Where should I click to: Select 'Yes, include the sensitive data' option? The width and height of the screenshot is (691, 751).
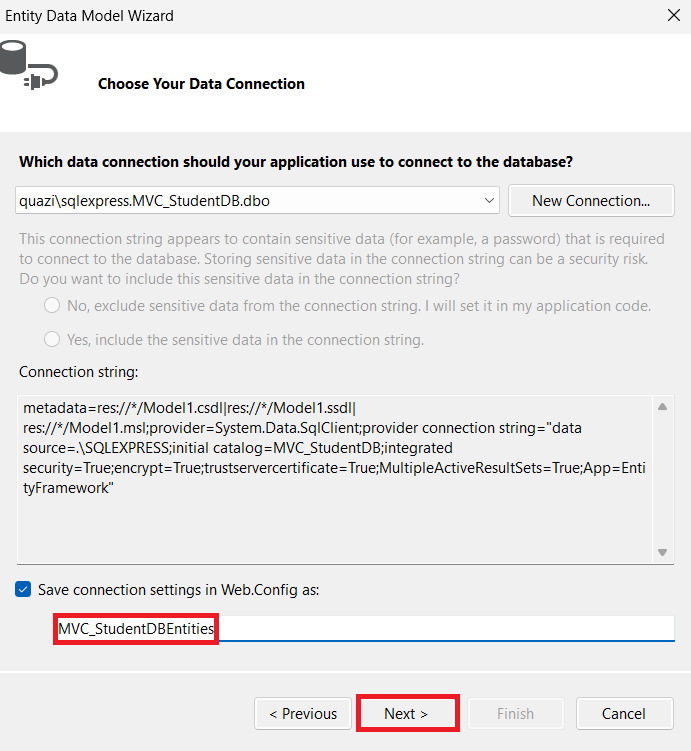click(x=52, y=339)
